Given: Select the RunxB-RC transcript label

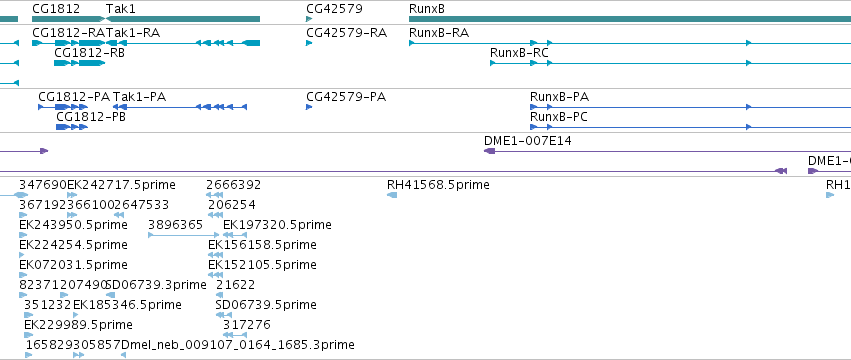Looking at the screenshot, I should click(x=519, y=53).
